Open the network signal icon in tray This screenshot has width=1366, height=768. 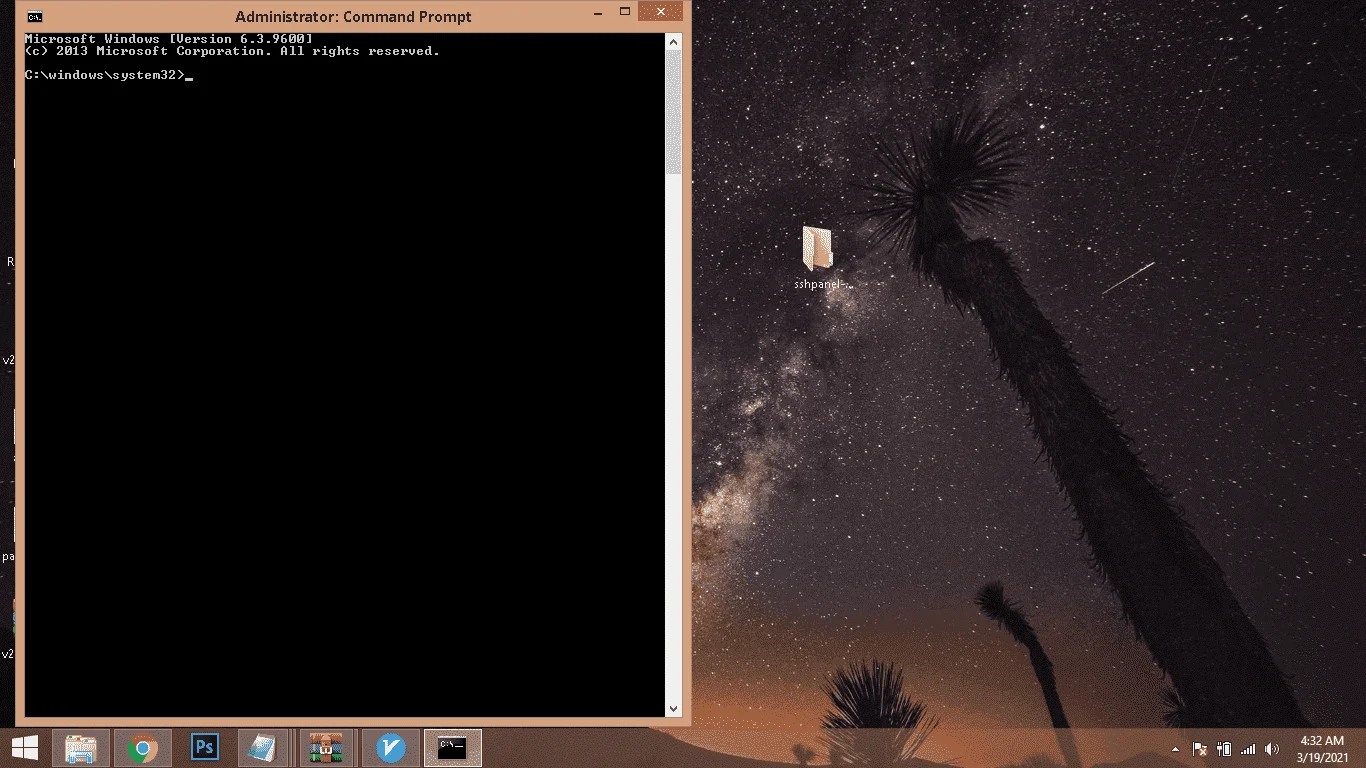coord(1247,748)
